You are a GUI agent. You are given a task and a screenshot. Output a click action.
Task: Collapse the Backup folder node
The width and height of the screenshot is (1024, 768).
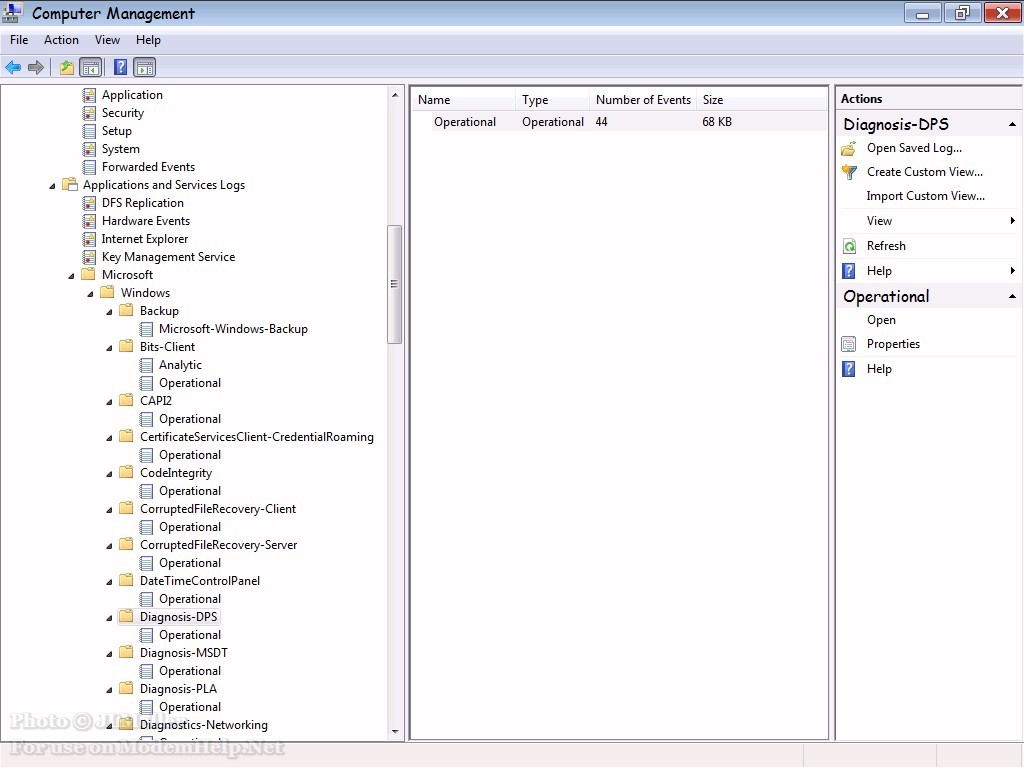click(109, 312)
